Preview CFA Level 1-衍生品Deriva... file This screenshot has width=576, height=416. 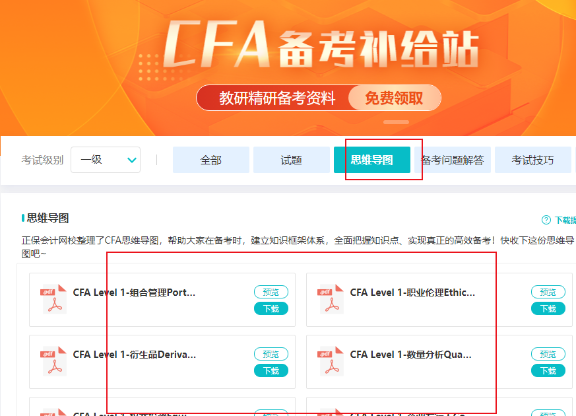[271, 354]
